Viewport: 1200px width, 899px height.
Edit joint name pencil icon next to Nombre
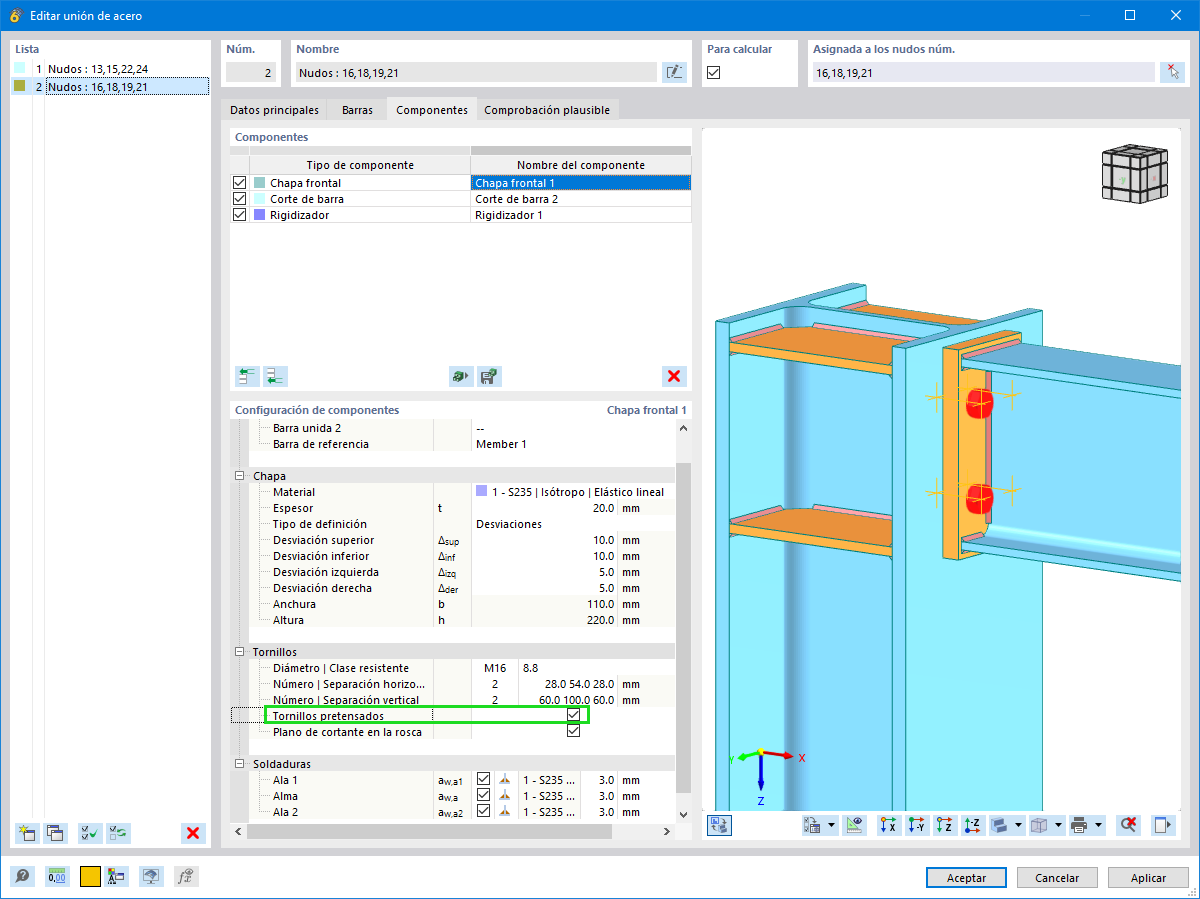674,71
